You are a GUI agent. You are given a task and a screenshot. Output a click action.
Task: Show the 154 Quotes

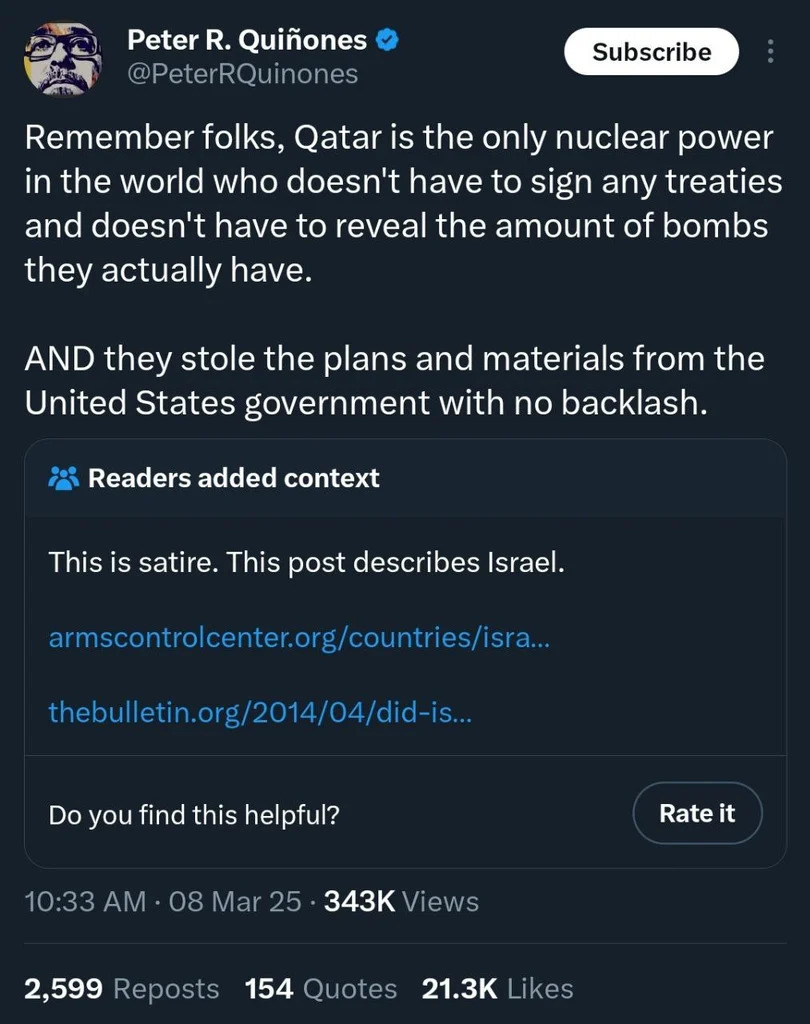[x=320, y=989]
